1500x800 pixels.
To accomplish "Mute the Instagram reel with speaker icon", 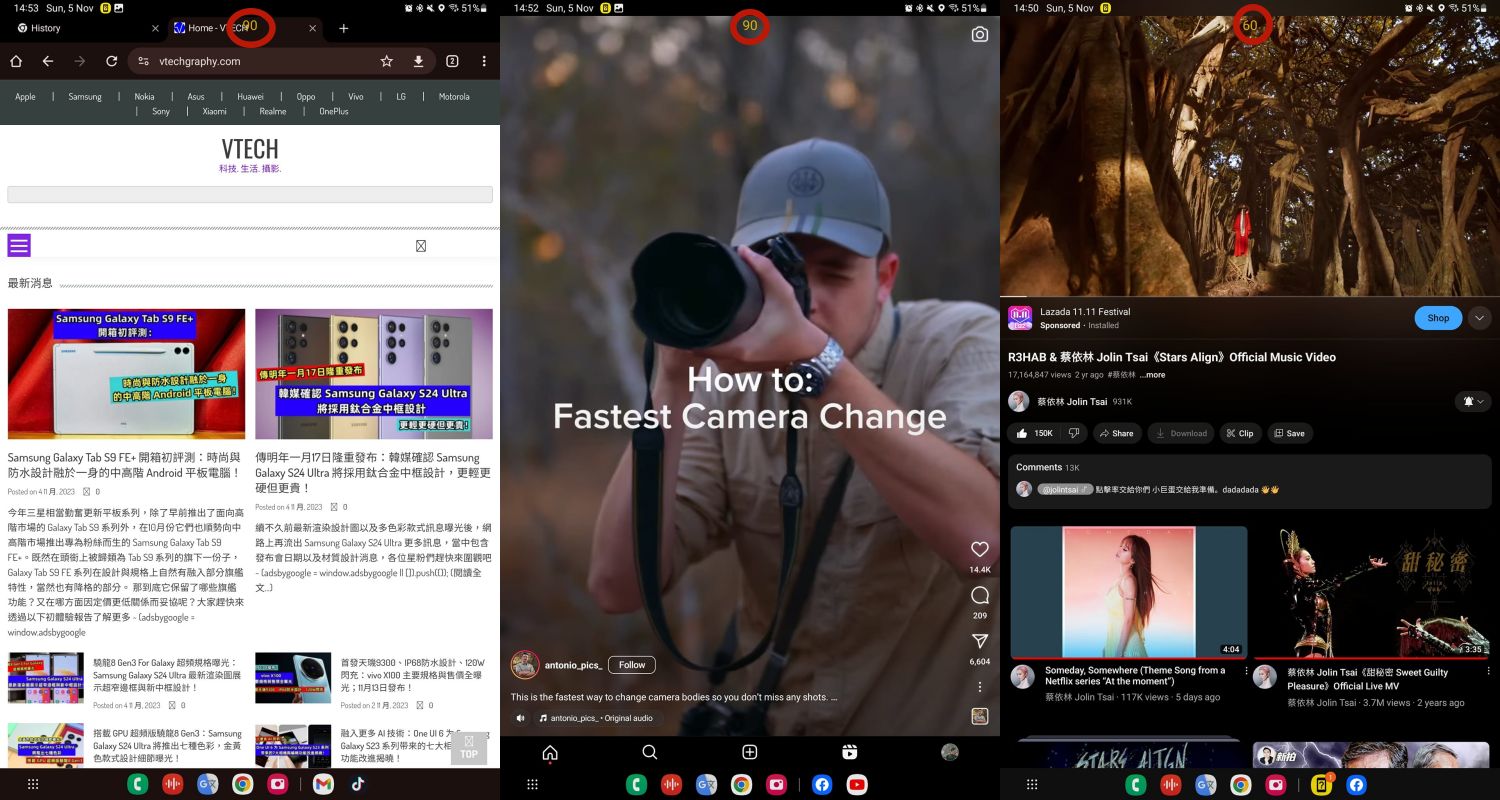I will click(521, 718).
